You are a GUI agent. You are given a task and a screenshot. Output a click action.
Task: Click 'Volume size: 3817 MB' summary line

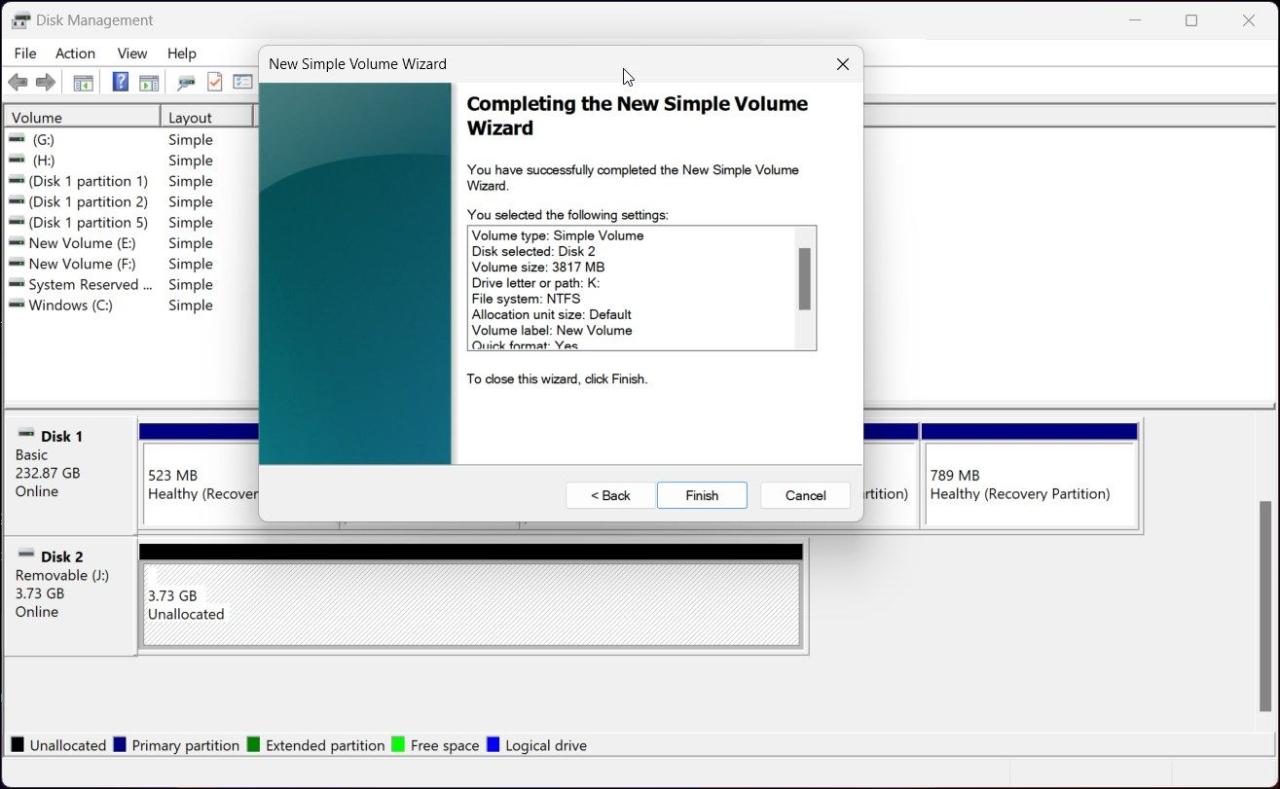coord(538,267)
